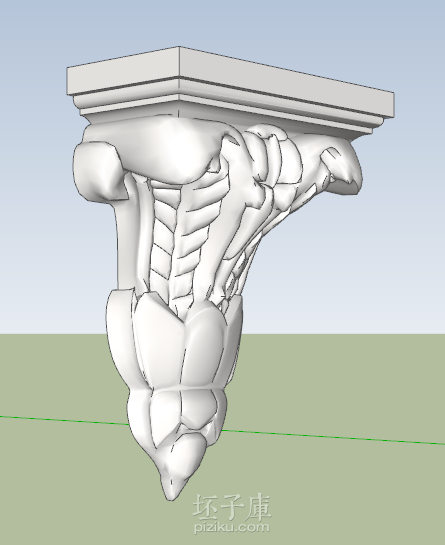
Task: Select the front face of the top slab
Action: coord(123,75)
